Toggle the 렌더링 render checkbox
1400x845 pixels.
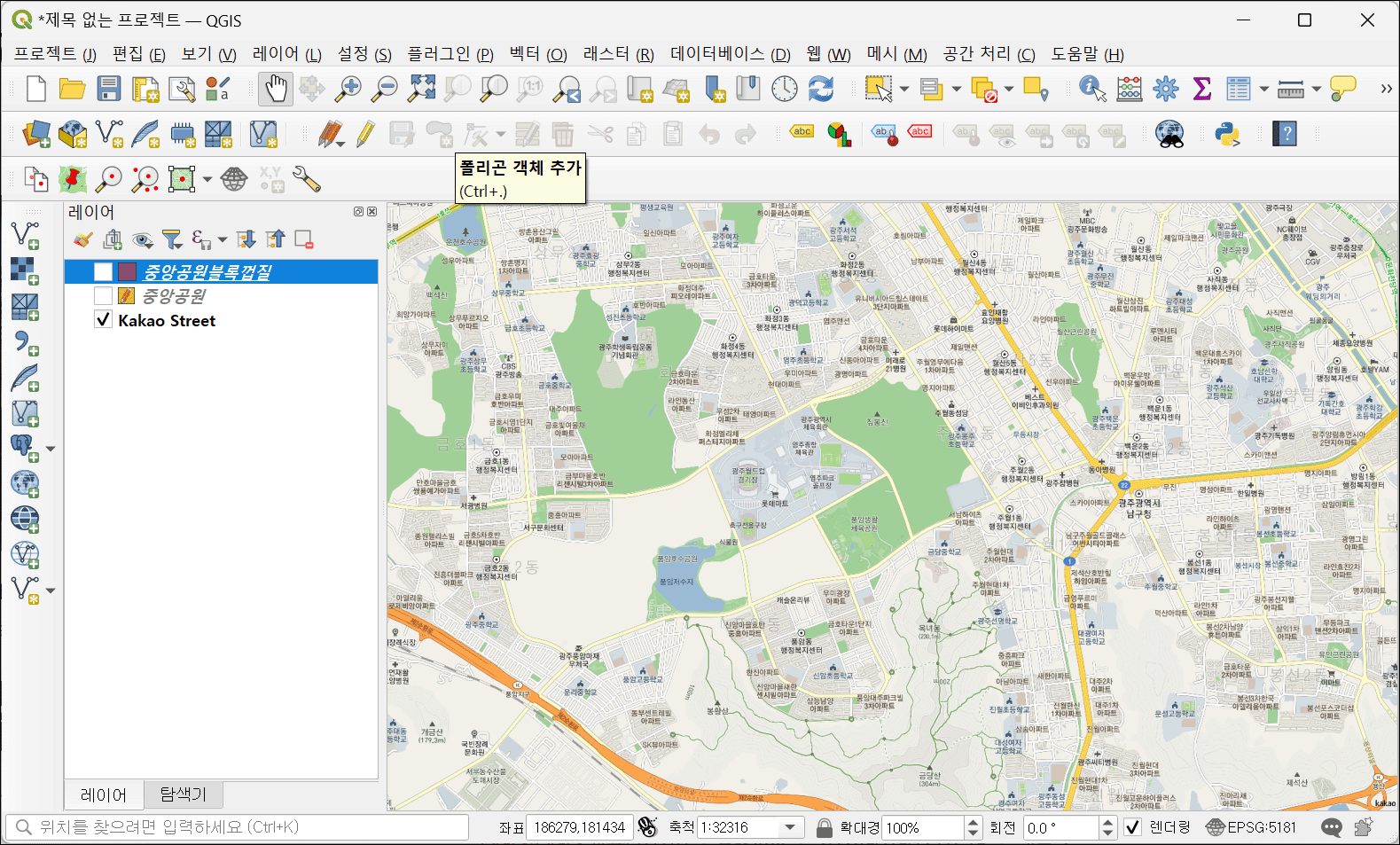[x=1132, y=827]
